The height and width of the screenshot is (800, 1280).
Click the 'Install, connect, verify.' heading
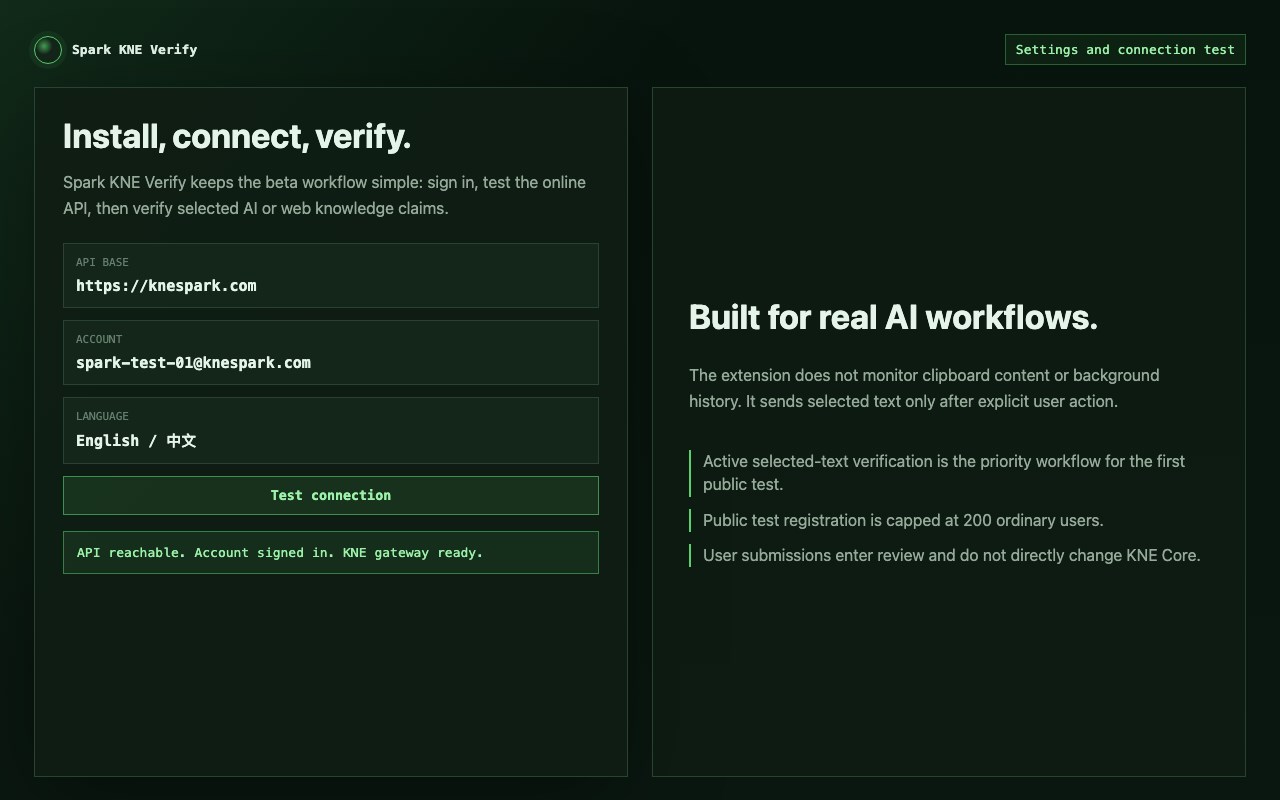(237, 137)
